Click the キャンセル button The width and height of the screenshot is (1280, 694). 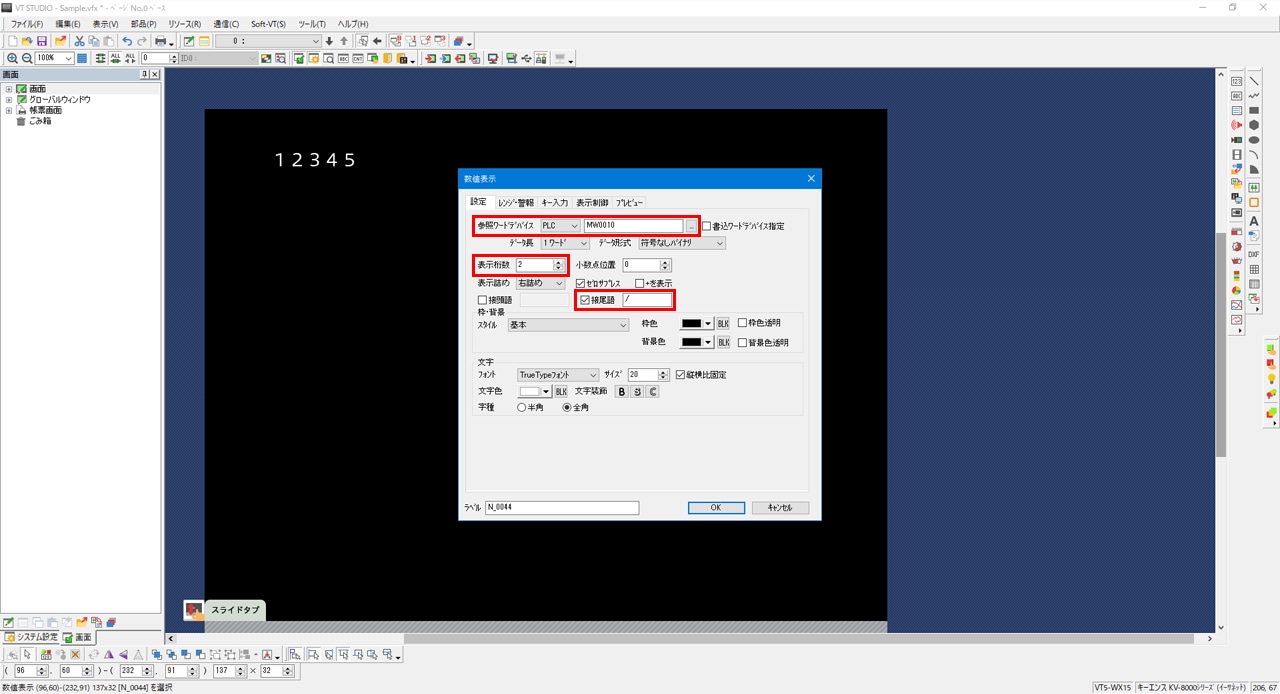pyautogui.click(x=779, y=508)
